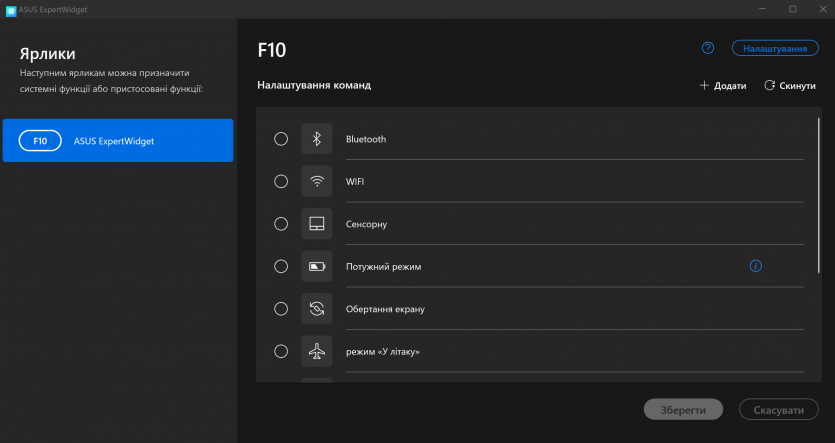Screen dimensions: 835x443
Task: Choose the Сенсорну radio option
Action: tap(281, 224)
